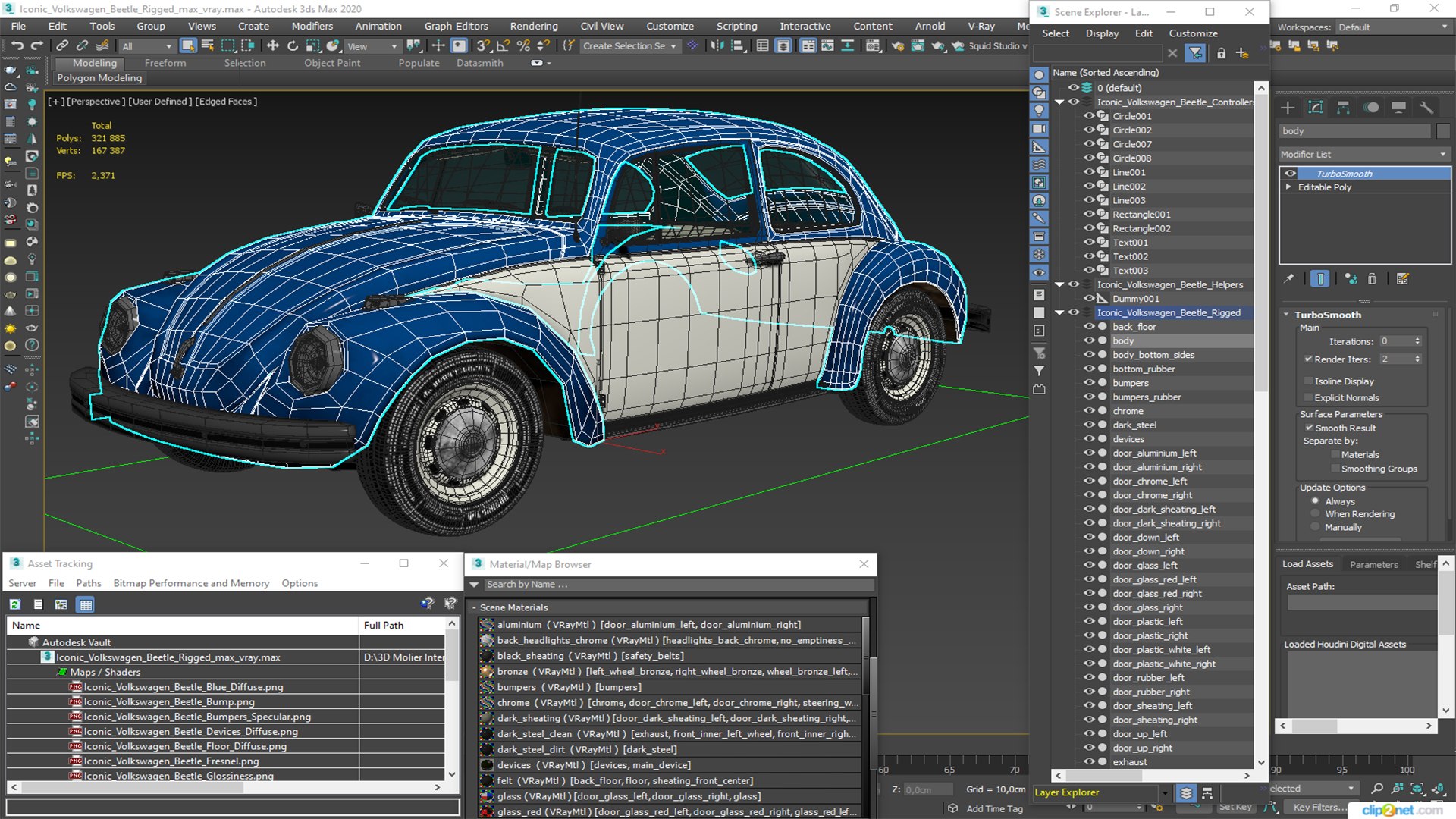1456x819 pixels.
Task: Open the Select by Name list icon
Action: point(208,46)
